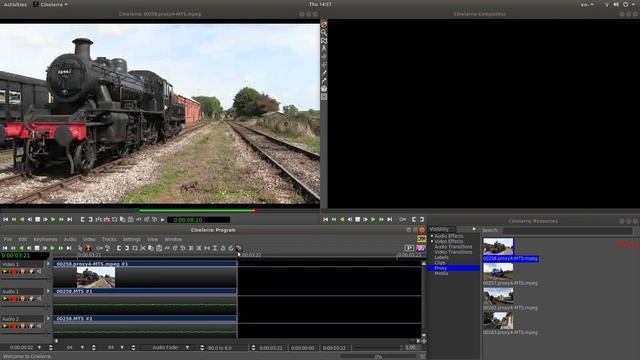Stop playback in Program timeline transport
The height and width of the screenshot is (360, 640).
pyautogui.click(x=37, y=248)
